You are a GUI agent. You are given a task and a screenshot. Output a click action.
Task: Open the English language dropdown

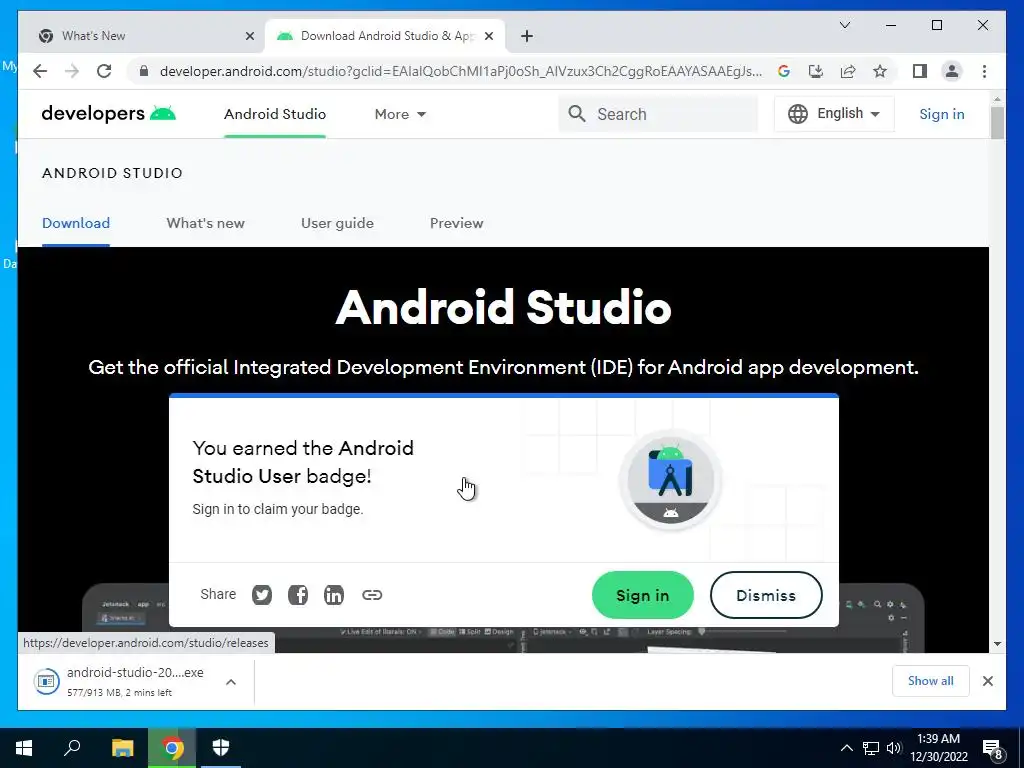pyautogui.click(x=834, y=114)
